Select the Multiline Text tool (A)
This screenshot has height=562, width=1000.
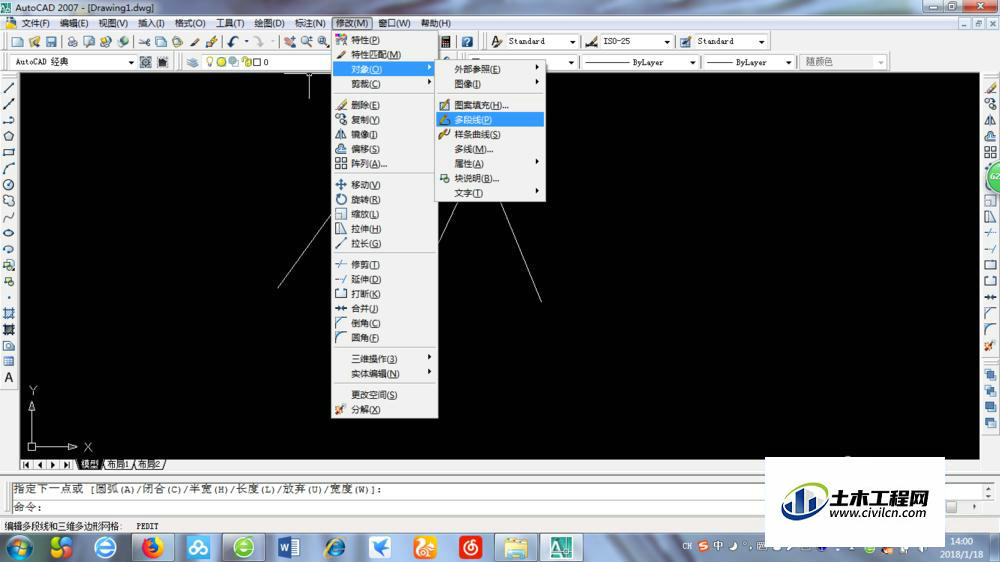coord(9,378)
